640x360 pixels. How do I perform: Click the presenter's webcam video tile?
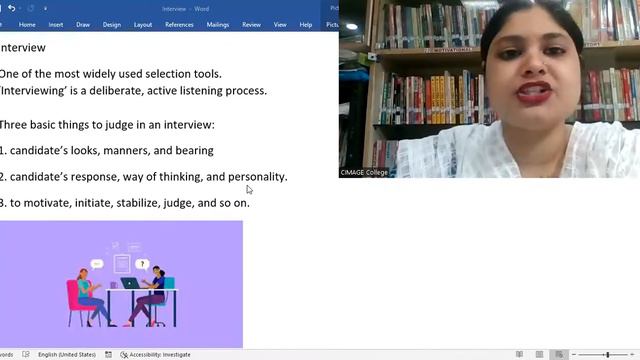tap(489, 89)
